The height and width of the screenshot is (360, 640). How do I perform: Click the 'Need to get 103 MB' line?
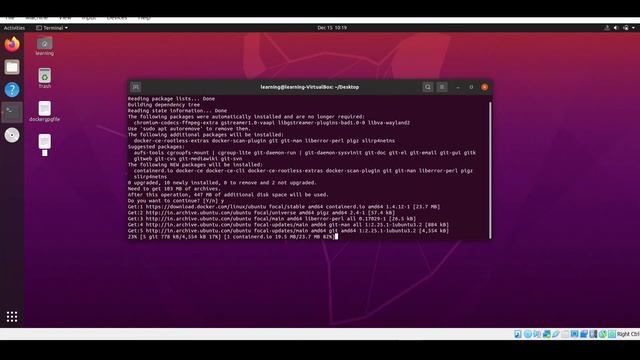(x=174, y=189)
